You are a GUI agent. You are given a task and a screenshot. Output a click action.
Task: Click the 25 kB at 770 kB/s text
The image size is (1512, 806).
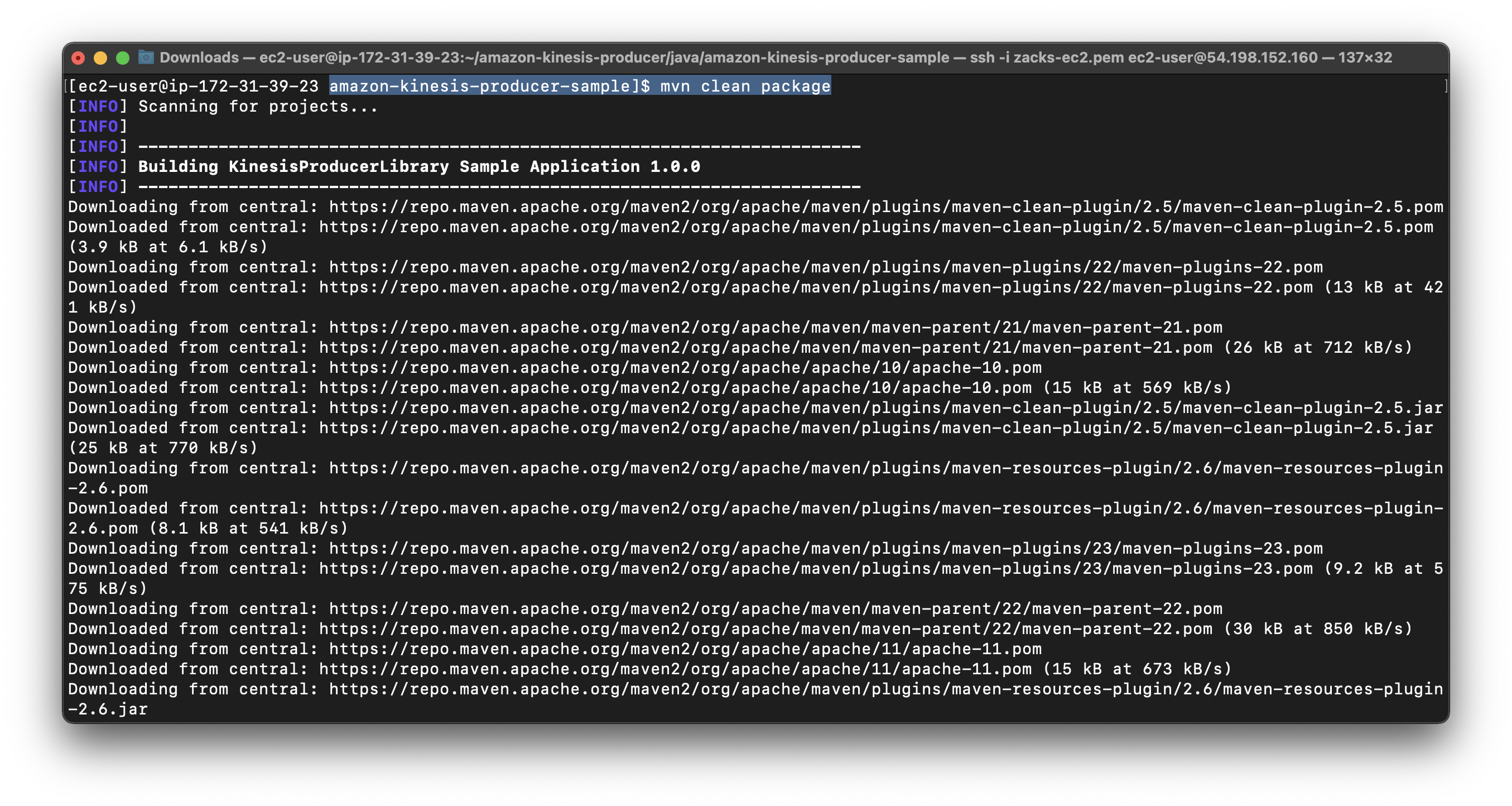tap(163, 448)
